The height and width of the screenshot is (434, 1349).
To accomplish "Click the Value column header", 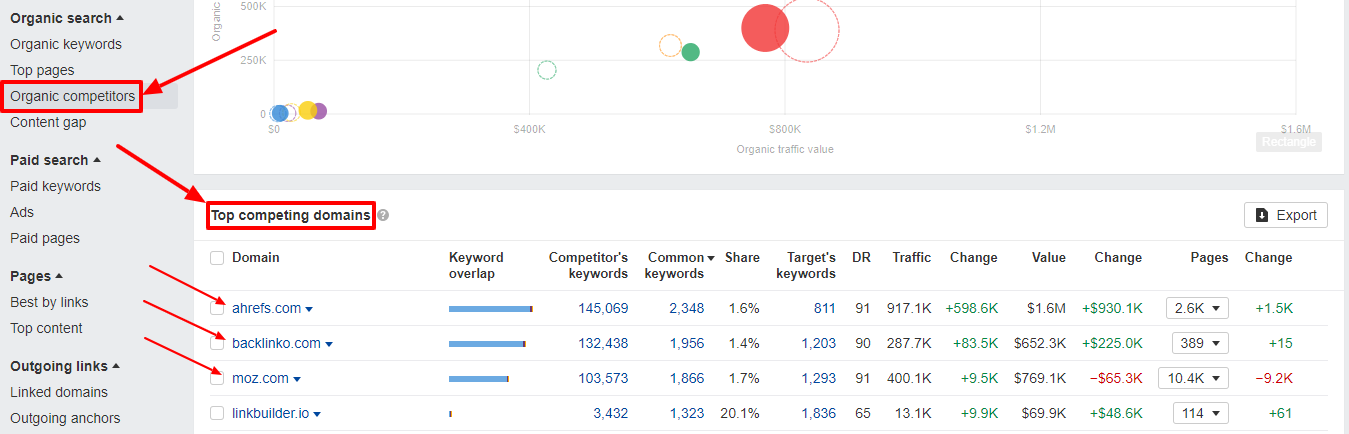I will coord(1049,257).
